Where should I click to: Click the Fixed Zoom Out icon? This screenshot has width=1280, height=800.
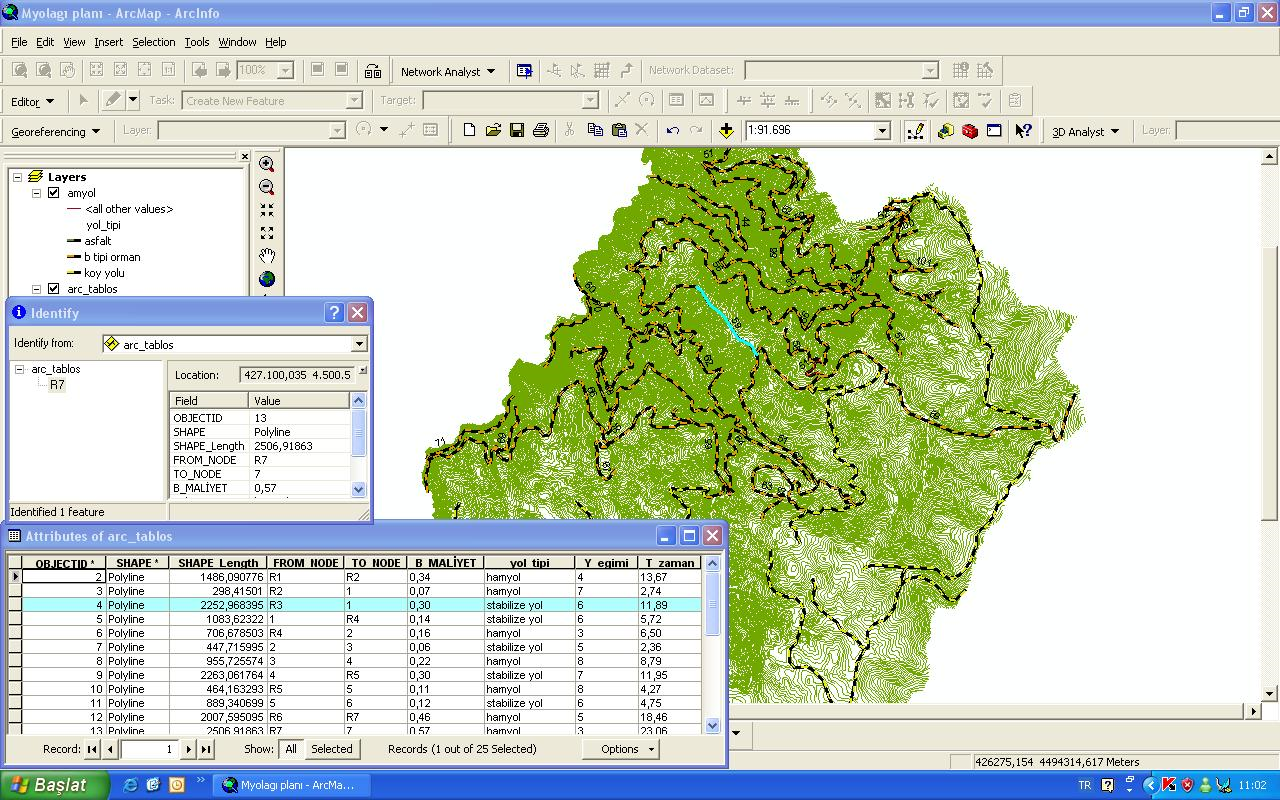[266, 233]
